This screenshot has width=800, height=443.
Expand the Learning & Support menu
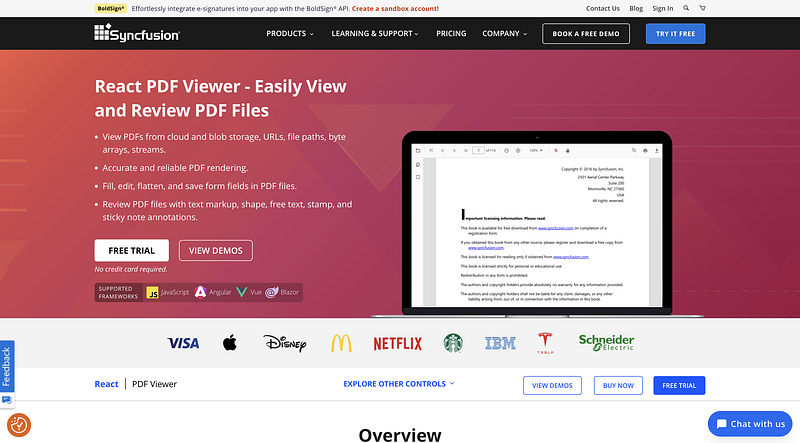375,34
